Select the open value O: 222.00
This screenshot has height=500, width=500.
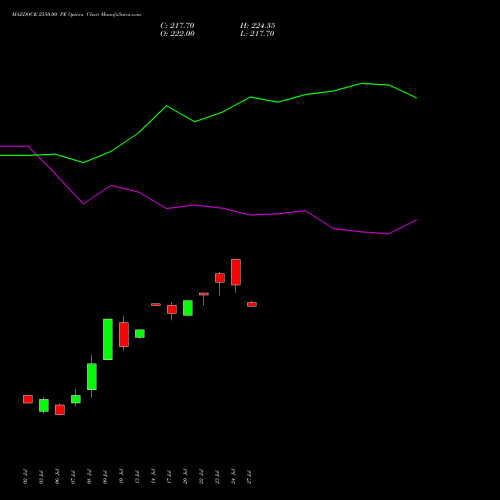(x=177, y=34)
